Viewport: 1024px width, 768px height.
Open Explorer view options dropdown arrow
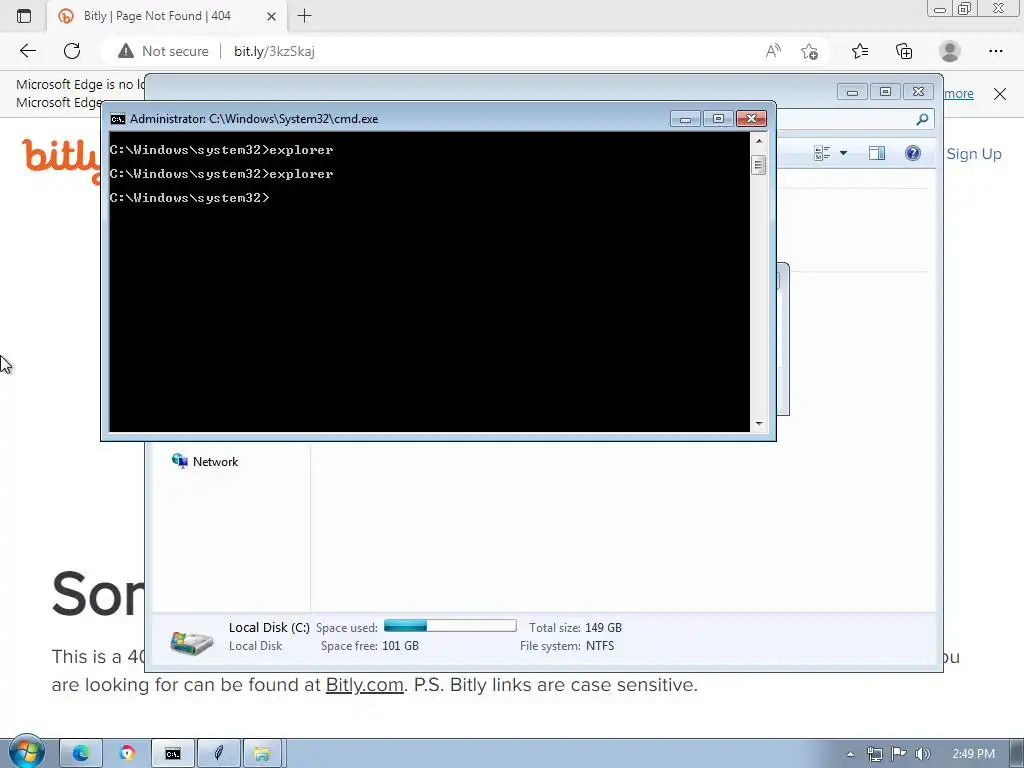pyautogui.click(x=843, y=153)
